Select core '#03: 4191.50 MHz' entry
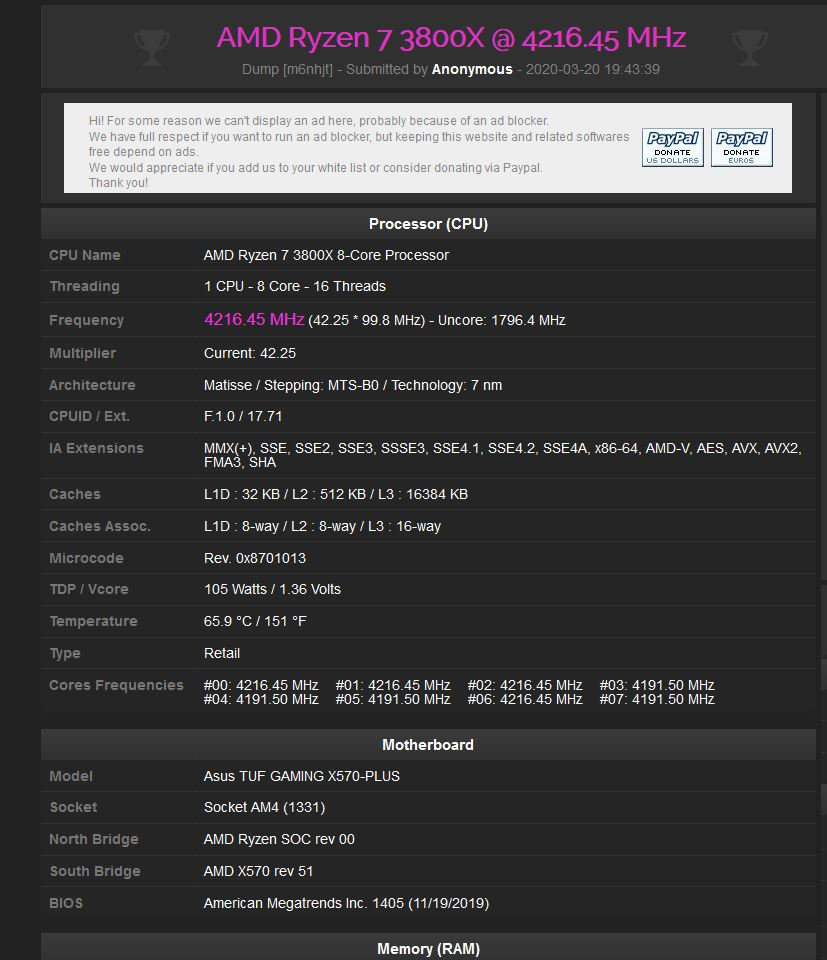 click(657, 685)
